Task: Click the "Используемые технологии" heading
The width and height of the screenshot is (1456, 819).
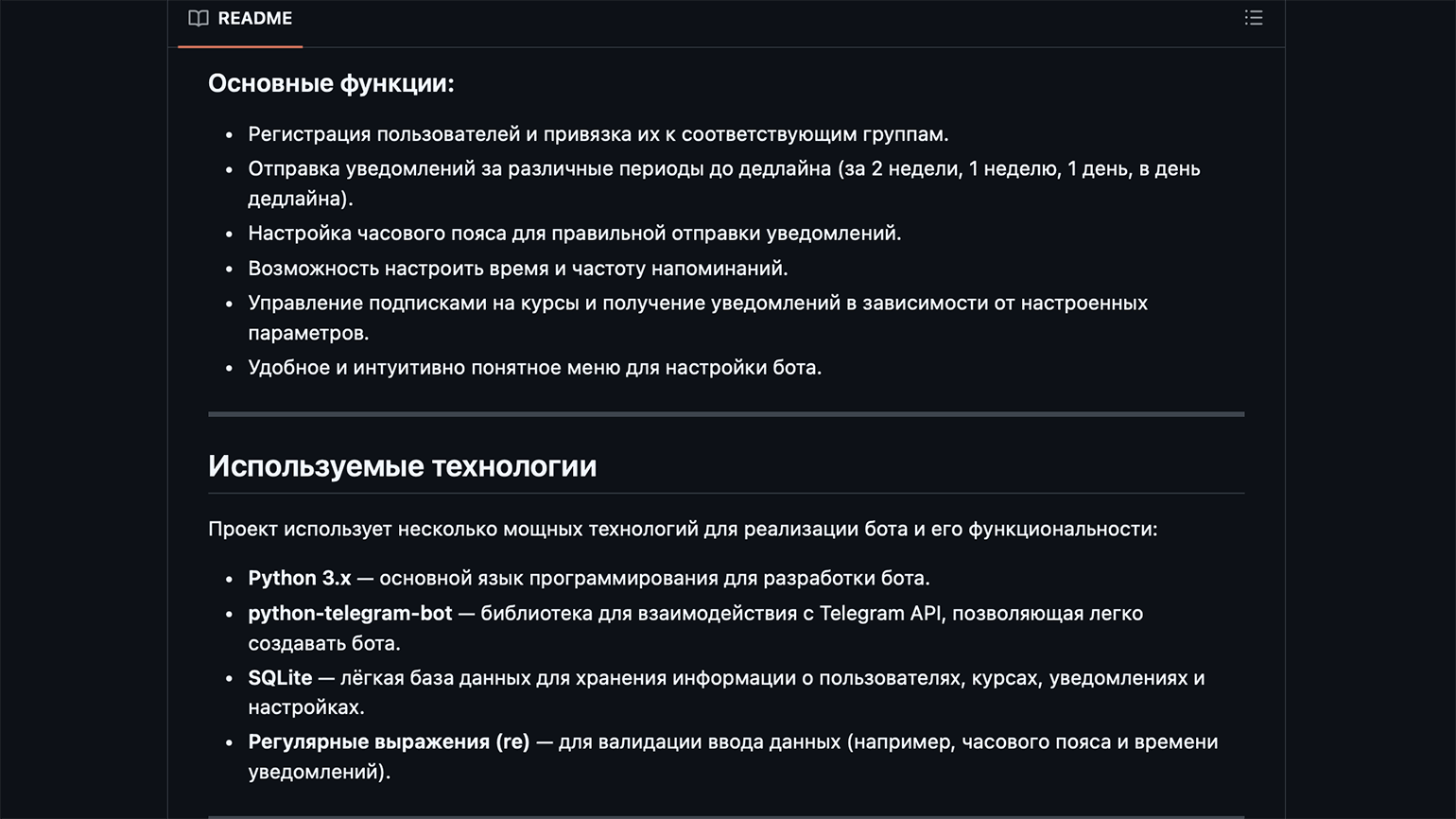Action: [402, 466]
